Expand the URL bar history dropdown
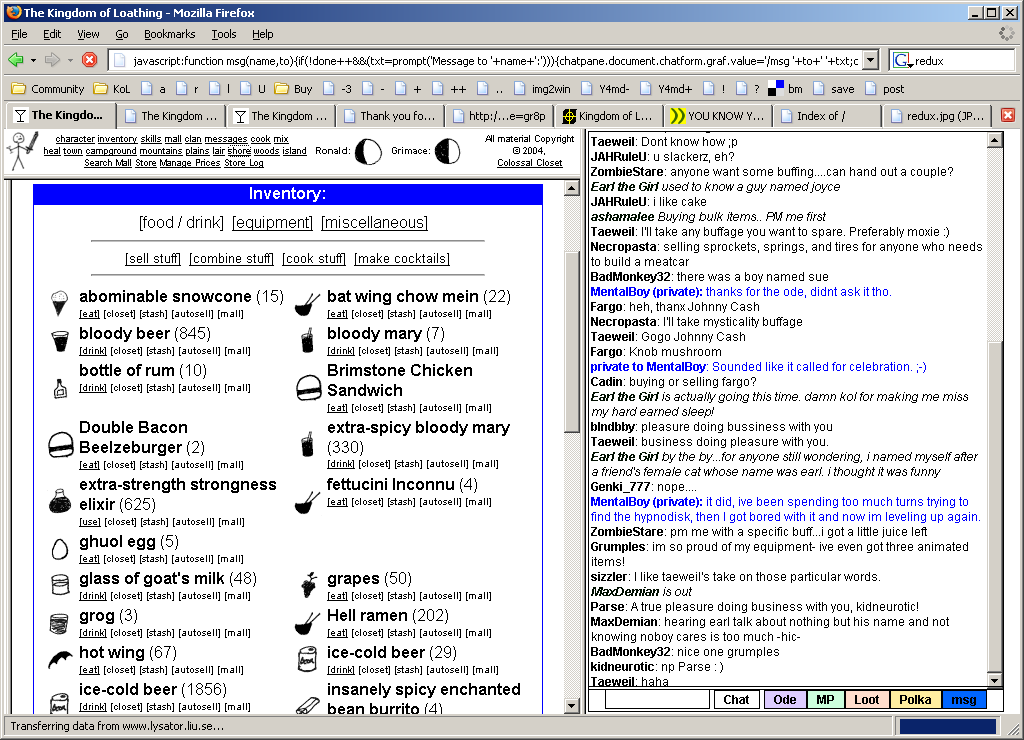 coord(871,61)
